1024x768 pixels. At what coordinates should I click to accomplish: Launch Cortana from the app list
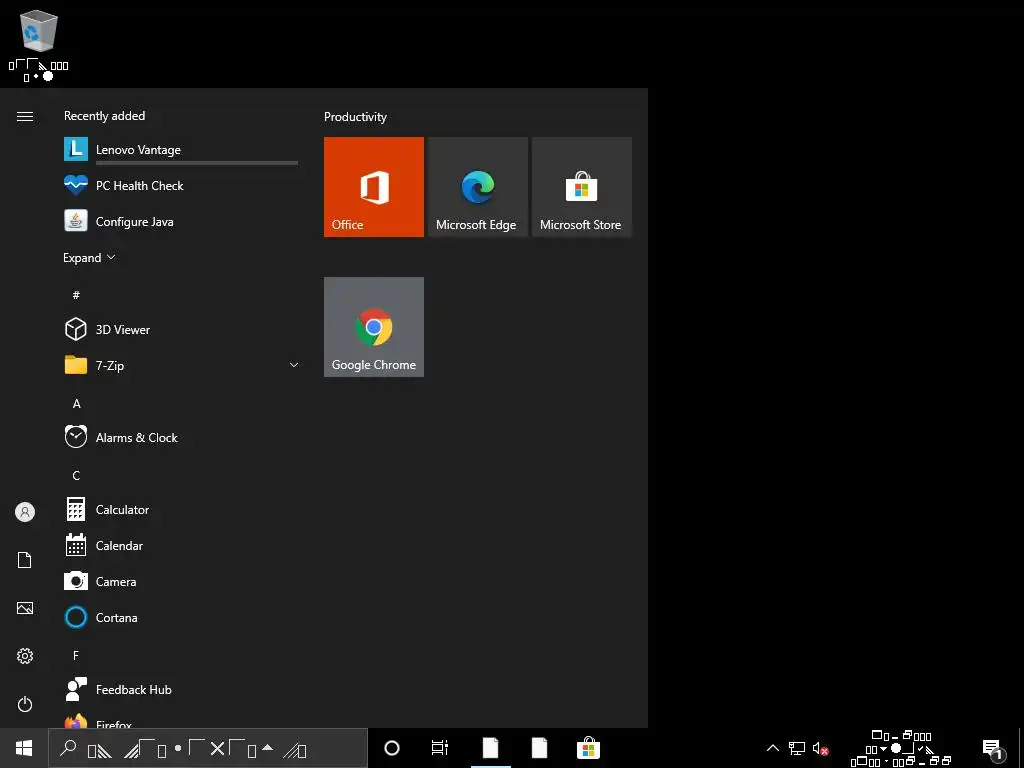pyautogui.click(x=181, y=617)
